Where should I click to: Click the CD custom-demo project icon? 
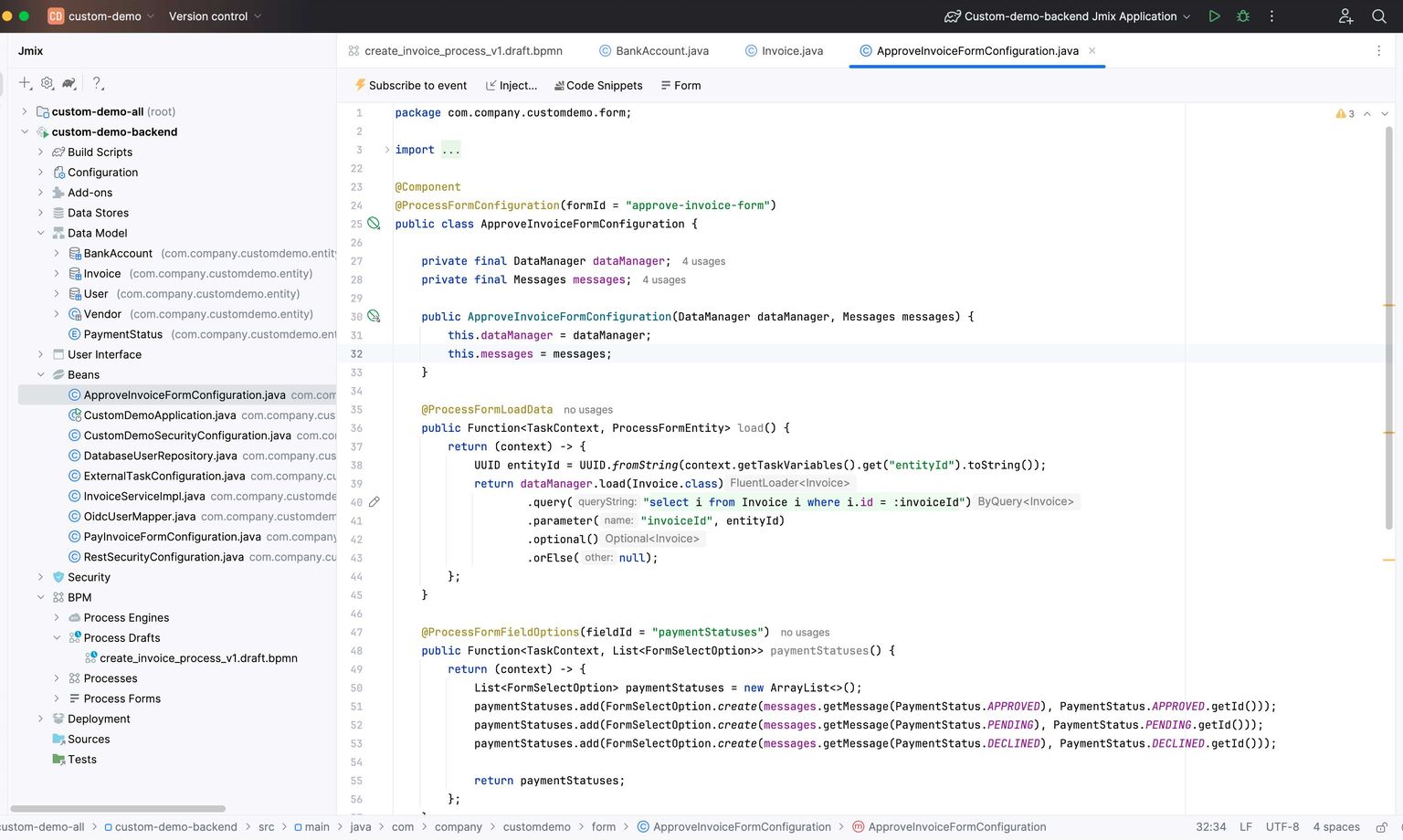click(56, 16)
